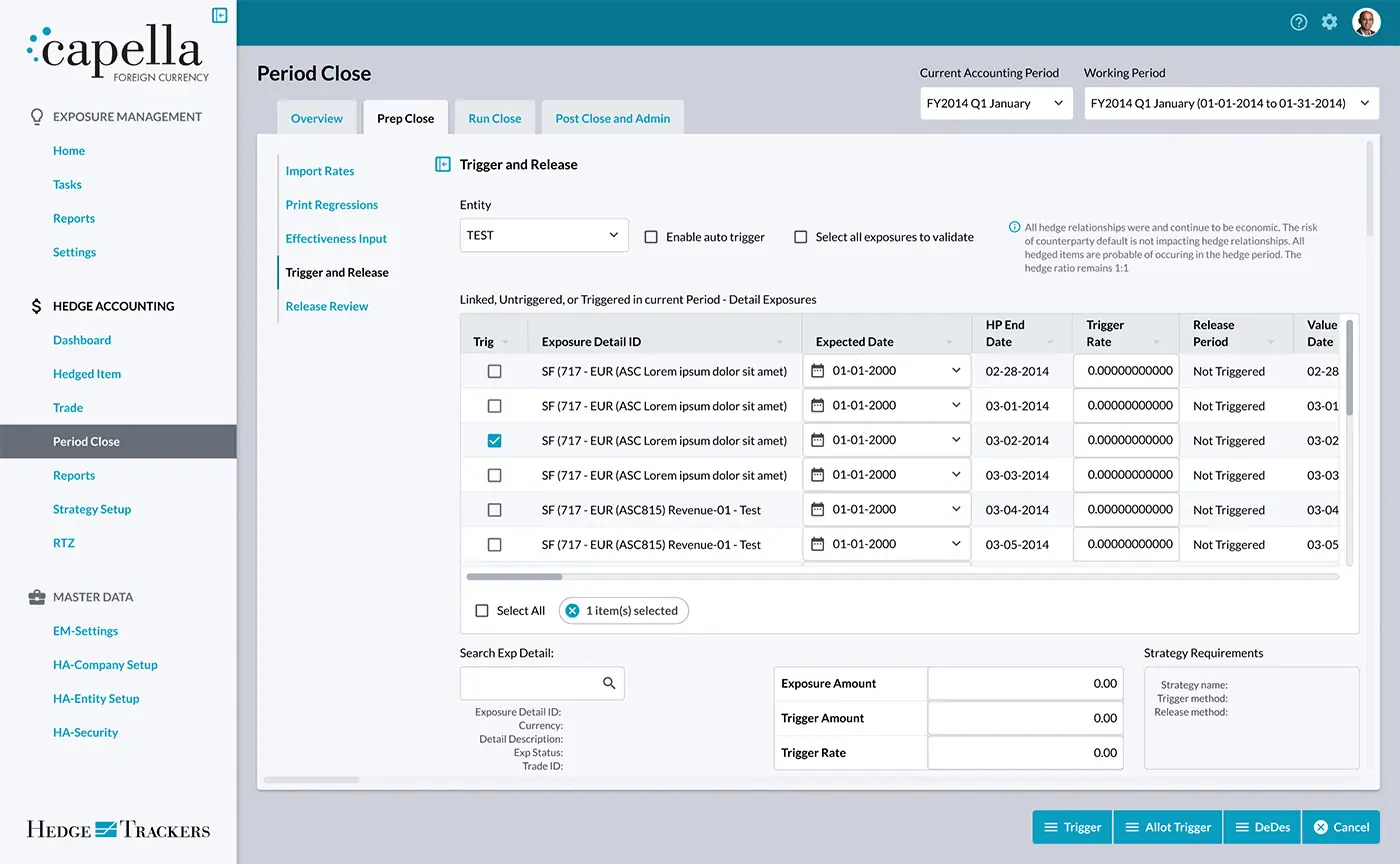Select the Prep Close tab
Screen dimensions: 1400x864
pyautogui.click(x=406, y=118)
